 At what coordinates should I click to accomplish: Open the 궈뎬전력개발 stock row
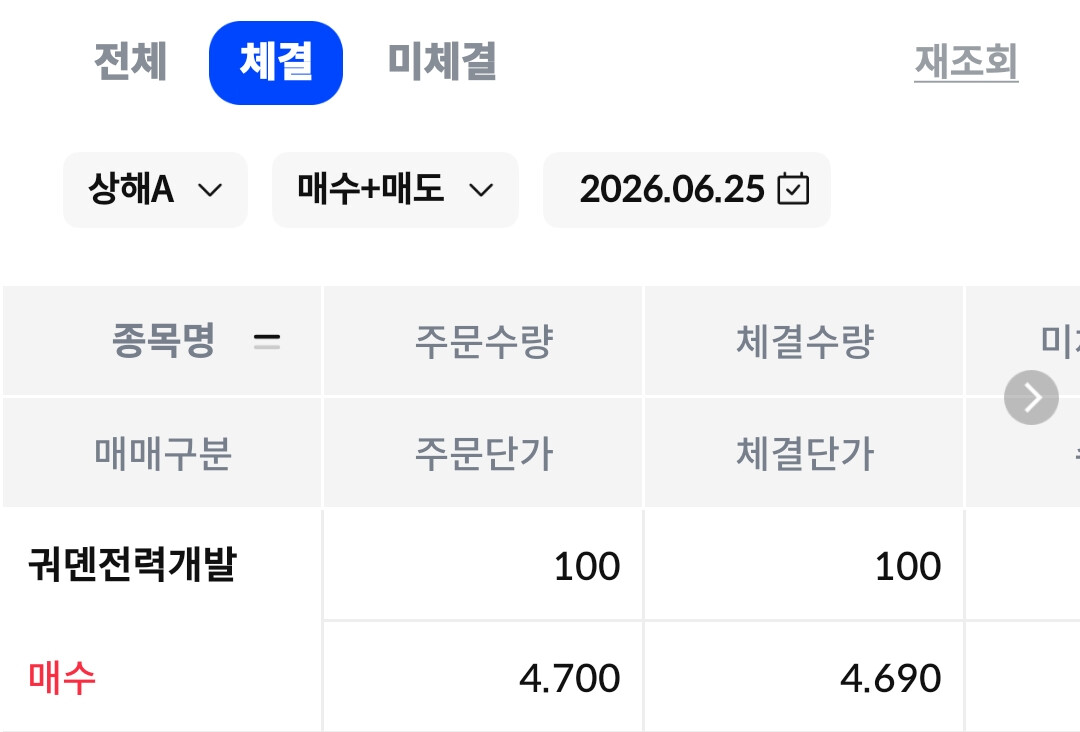132,565
